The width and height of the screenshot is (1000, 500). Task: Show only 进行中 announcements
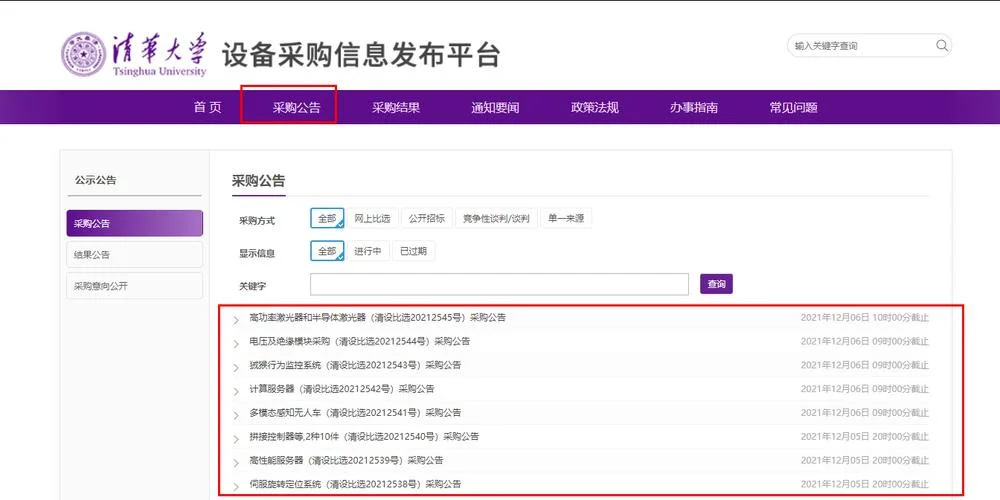pos(368,251)
